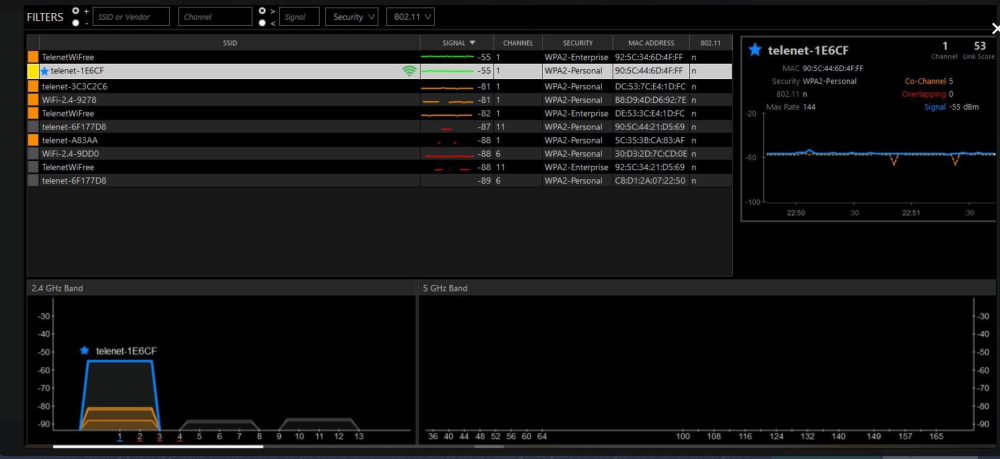The height and width of the screenshot is (459, 1000).
Task: Click channel 11 on the 2.4 GHz axis
Action: (x=319, y=437)
